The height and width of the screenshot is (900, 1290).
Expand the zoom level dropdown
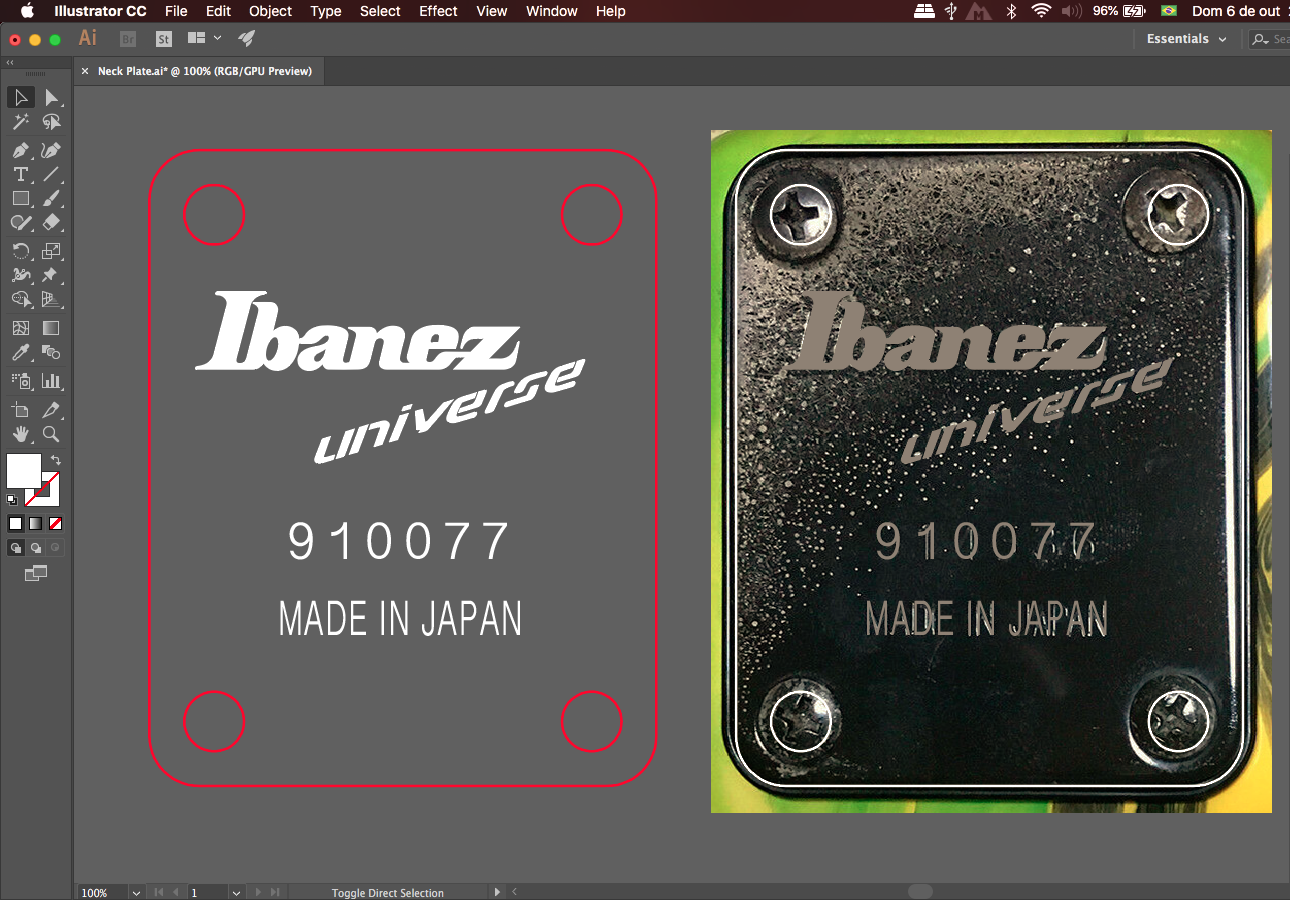click(136, 892)
